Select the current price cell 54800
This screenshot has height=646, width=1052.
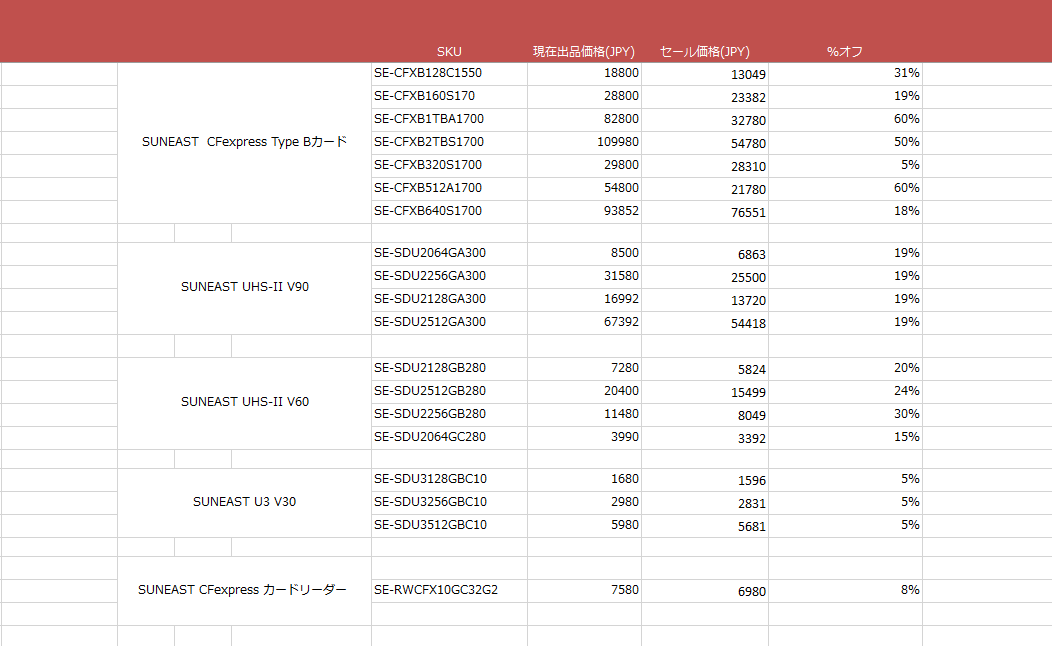point(584,189)
